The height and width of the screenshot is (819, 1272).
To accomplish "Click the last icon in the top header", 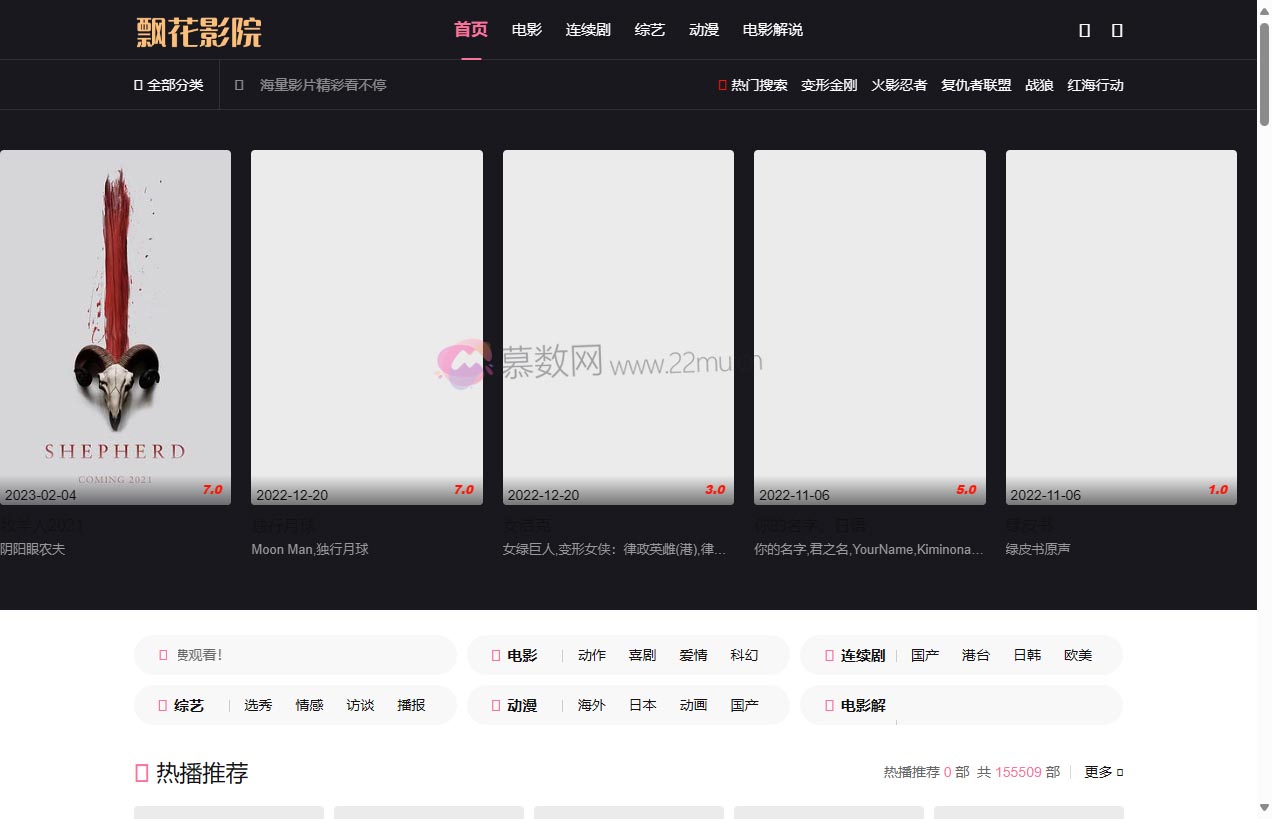I will pos(1117,30).
